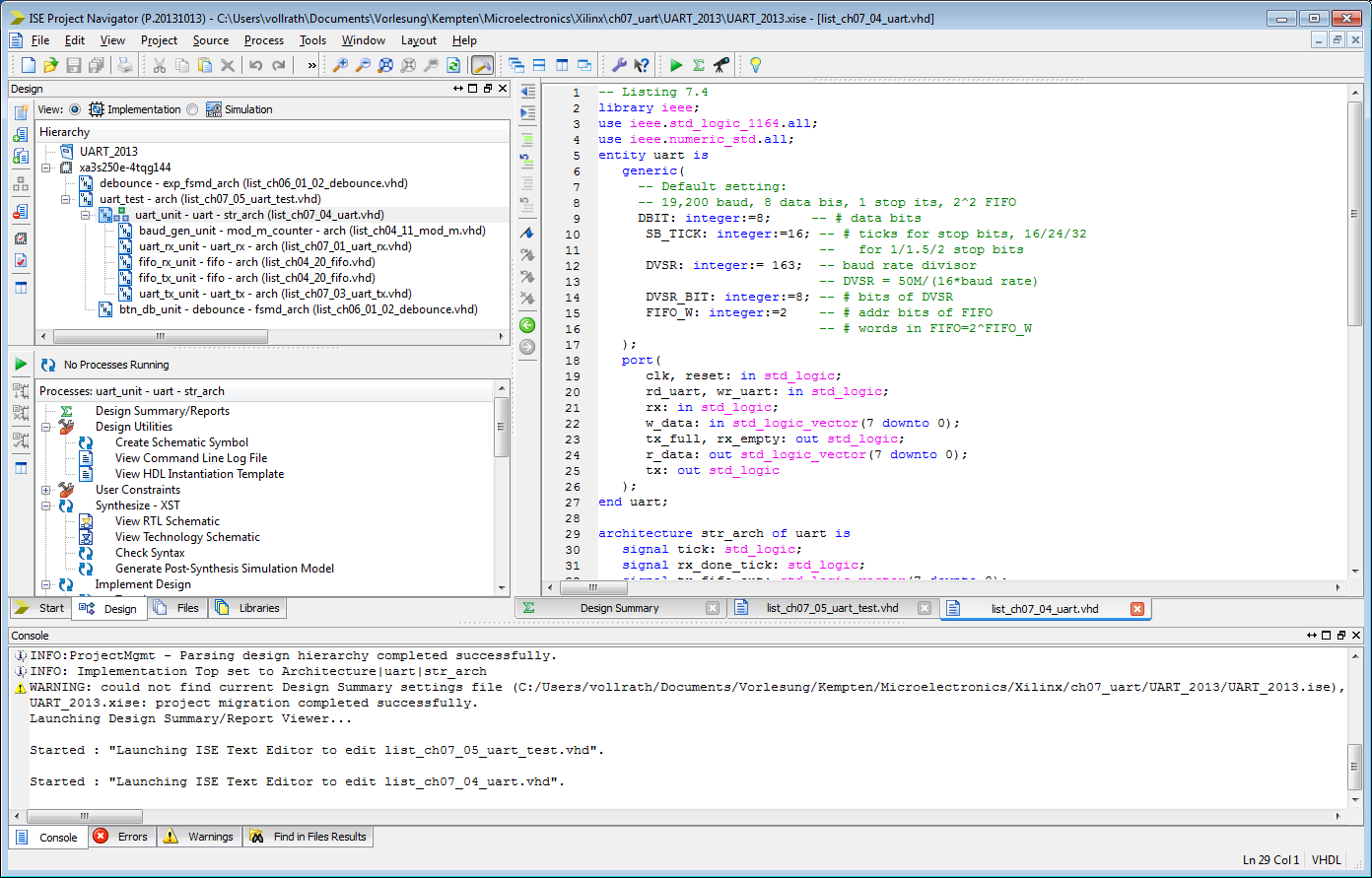The image size is (1372, 878).
Task: Select the Implementation view radio button
Action: (76, 109)
